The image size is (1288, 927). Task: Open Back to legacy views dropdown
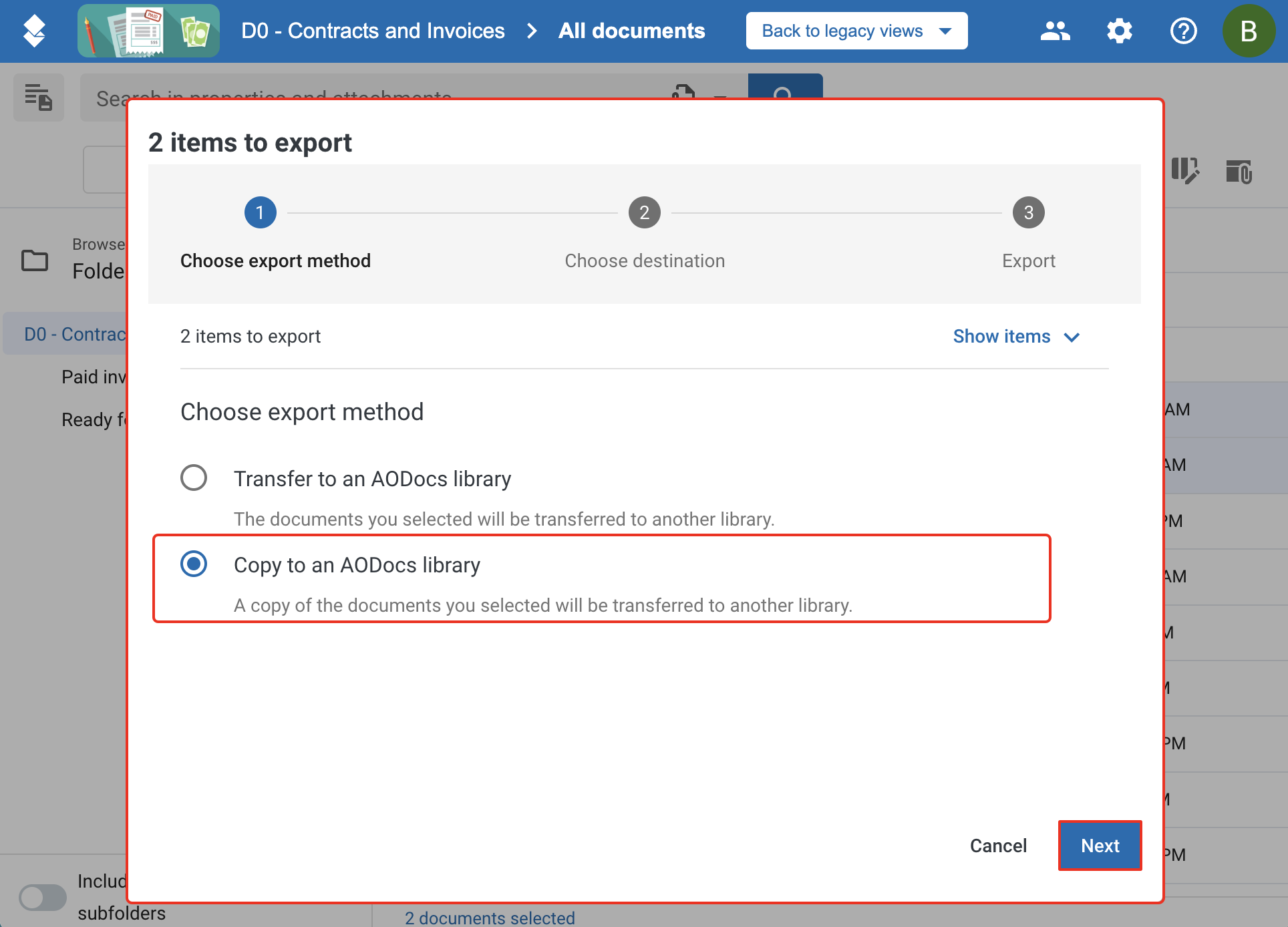point(856,31)
